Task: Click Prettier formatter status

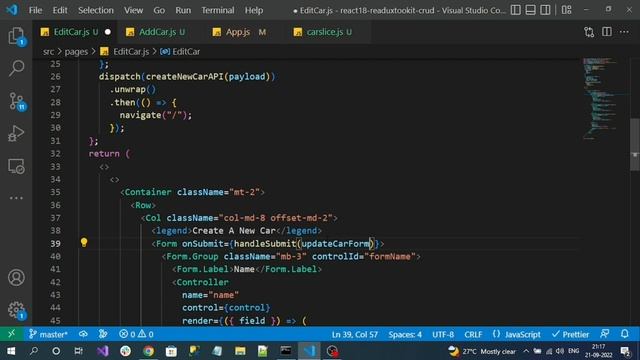Action: click(x=570, y=334)
